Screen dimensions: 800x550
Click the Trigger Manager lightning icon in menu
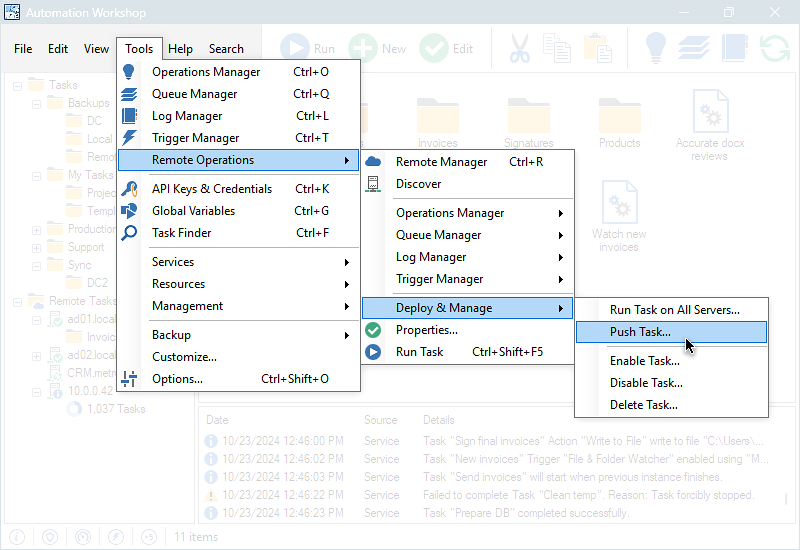[x=129, y=138]
